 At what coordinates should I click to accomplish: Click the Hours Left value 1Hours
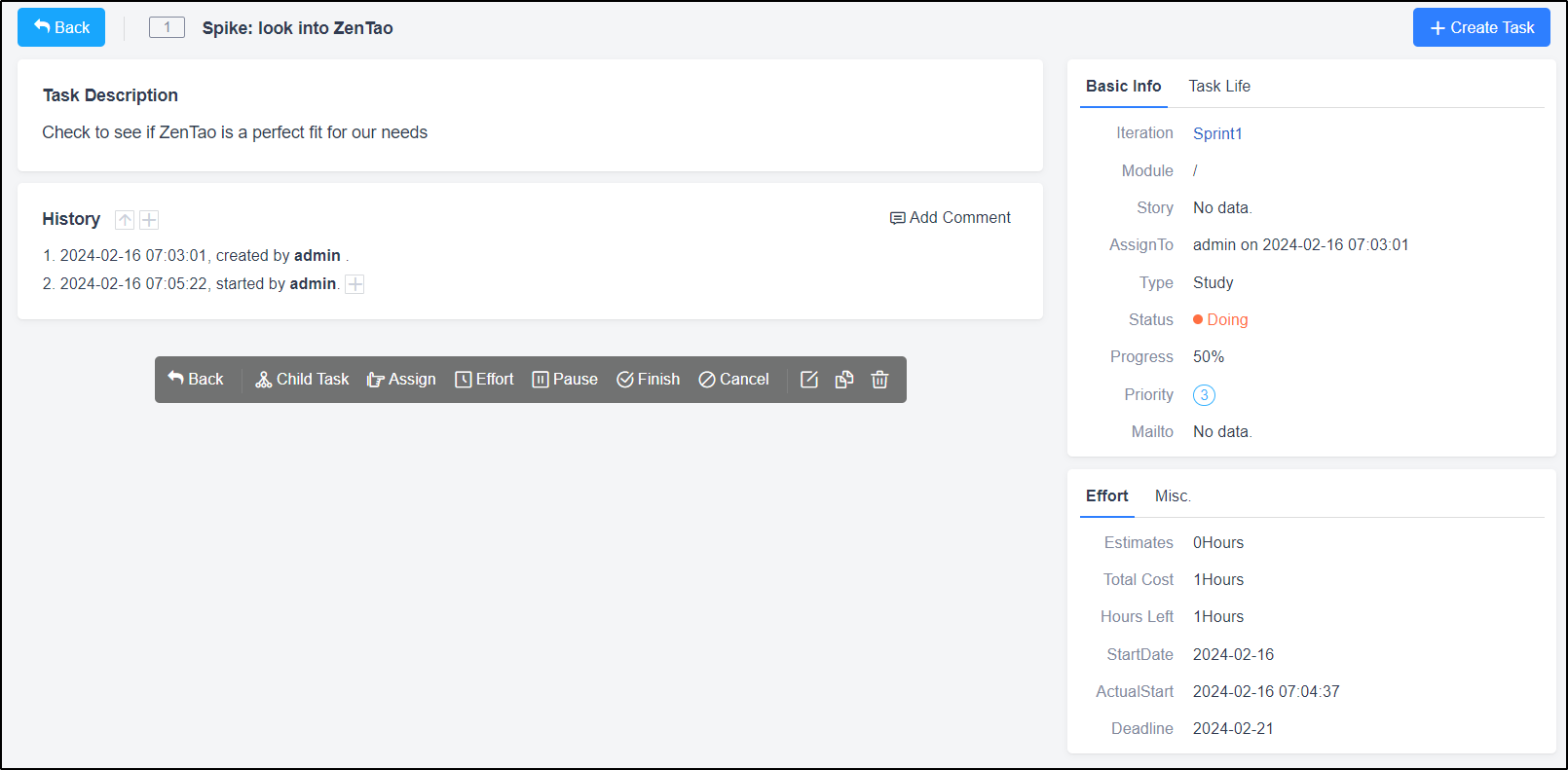[1218, 616]
